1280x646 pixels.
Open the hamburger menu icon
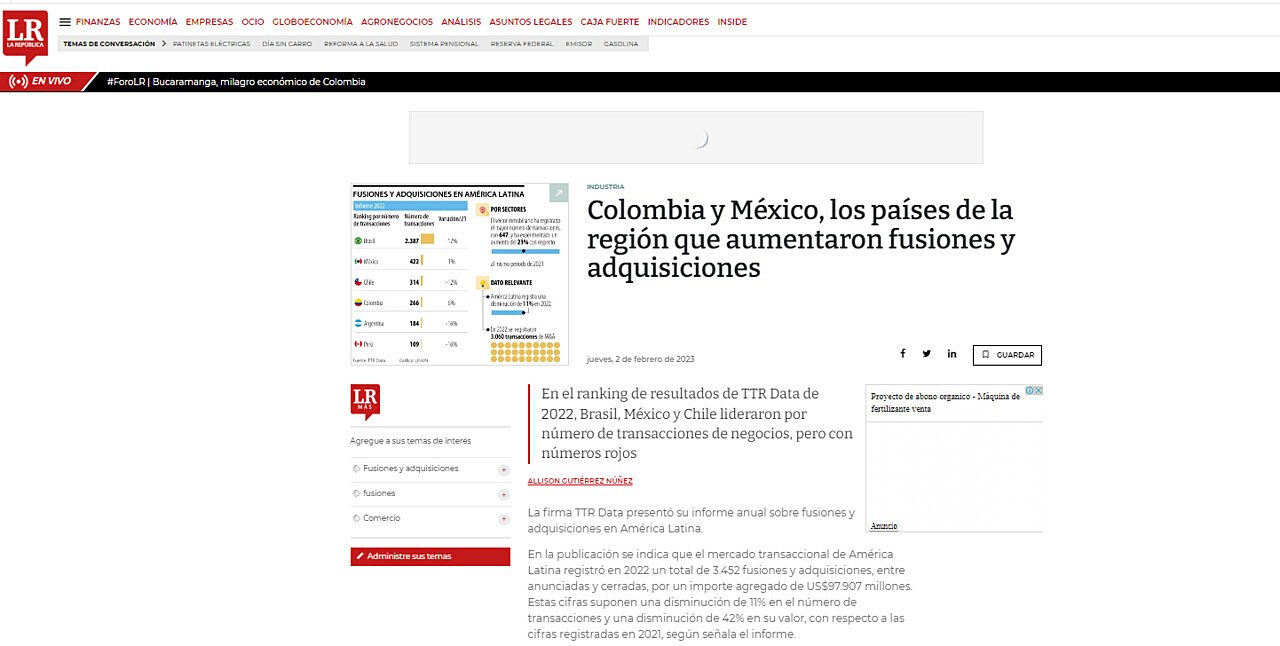coord(65,22)
